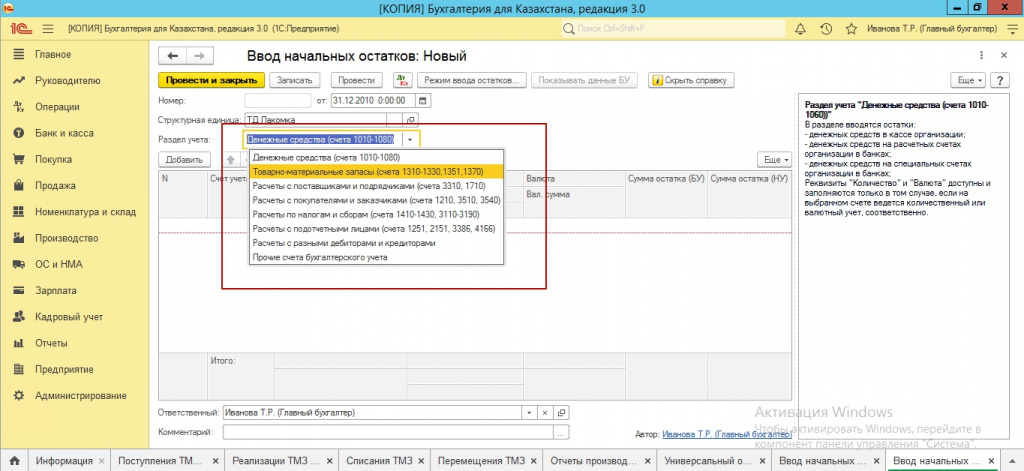
Task: Expand the Раздел учета dropdown arrow
Action: click(410, 140)
